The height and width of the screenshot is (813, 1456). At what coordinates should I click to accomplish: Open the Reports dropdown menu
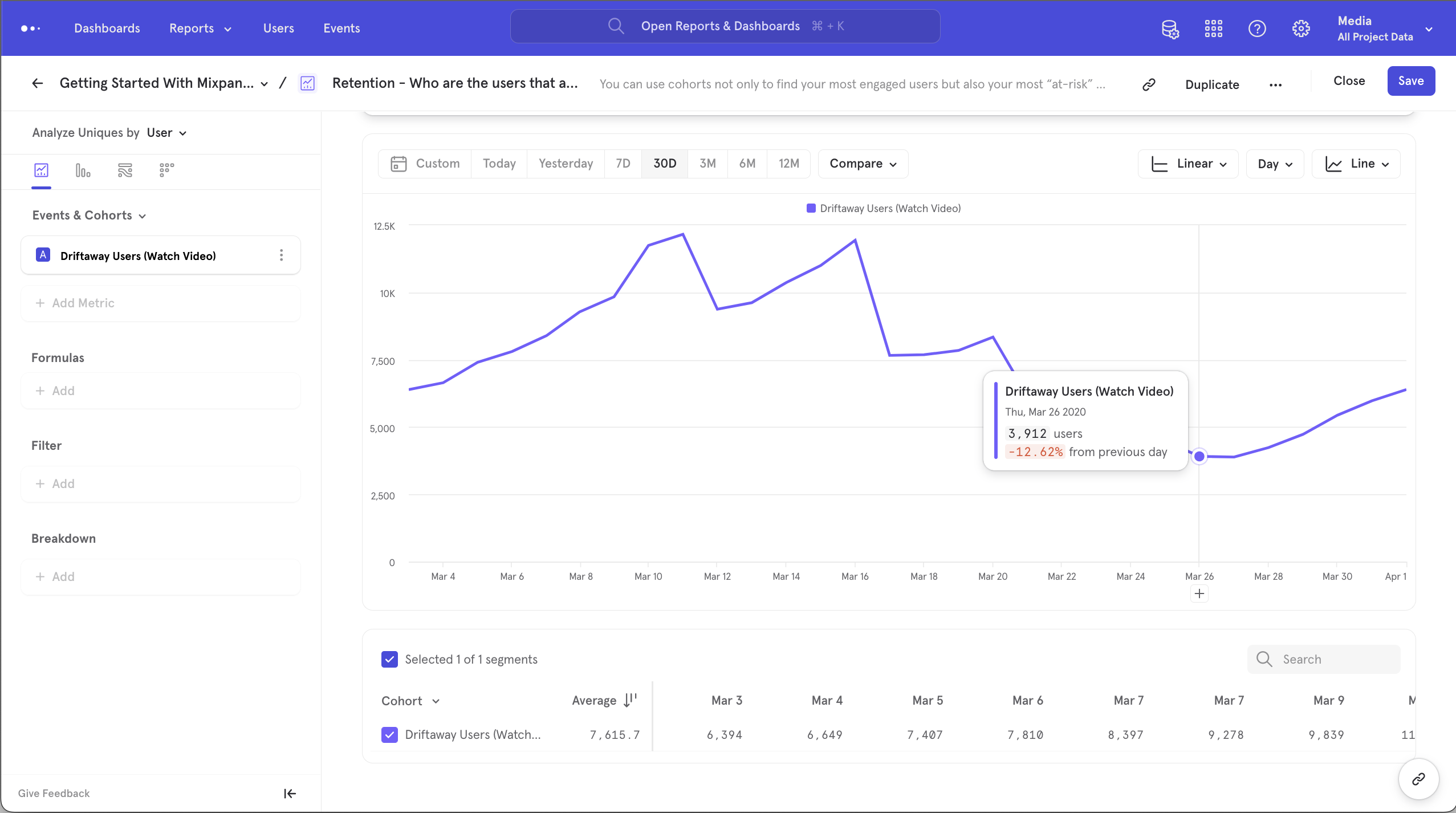pyautogui.click(x=200, y=28)
